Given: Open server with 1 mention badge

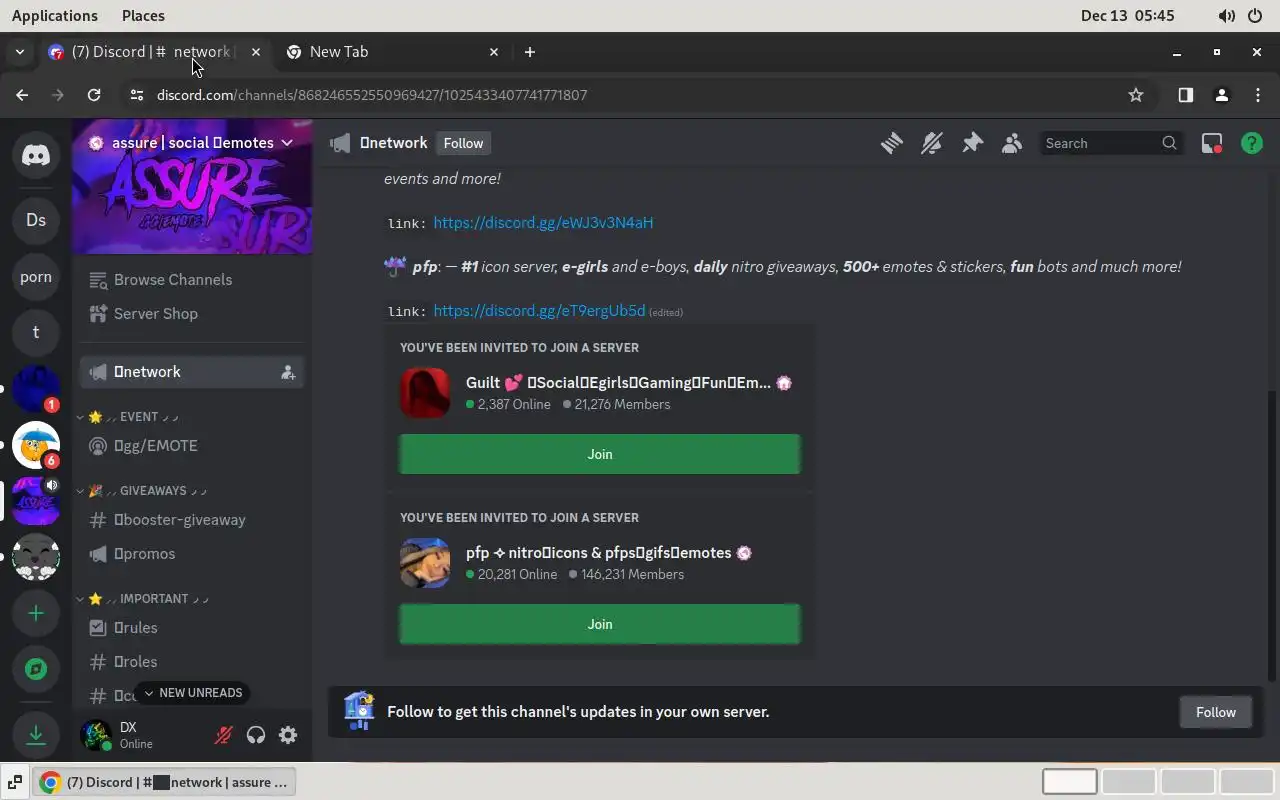Looking at the screenshot, I should point(36,389).
